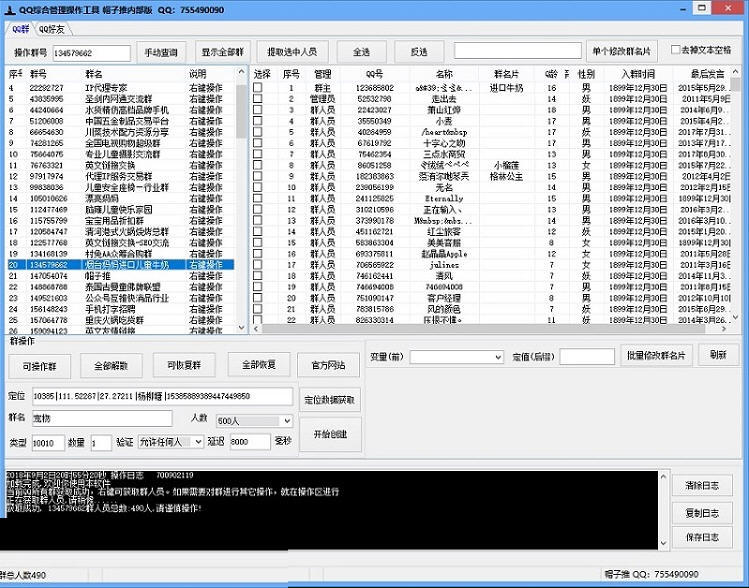The width and height of the screenshot is (749, 588).
Task: Click the 全部解散 button
Action: (x=111, y=366)
